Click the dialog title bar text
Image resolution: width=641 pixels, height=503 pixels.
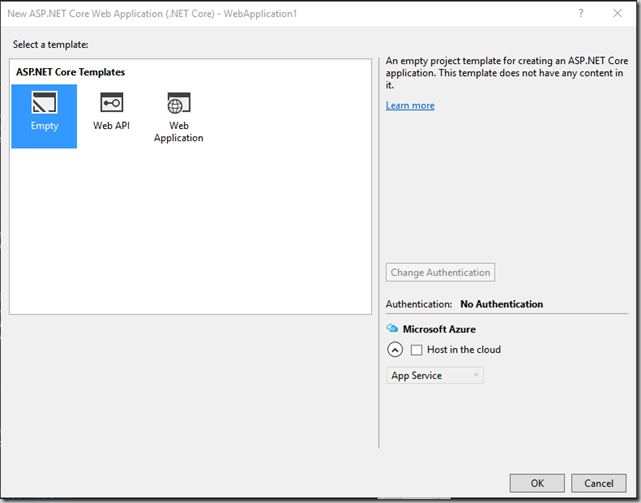(152, 13)
